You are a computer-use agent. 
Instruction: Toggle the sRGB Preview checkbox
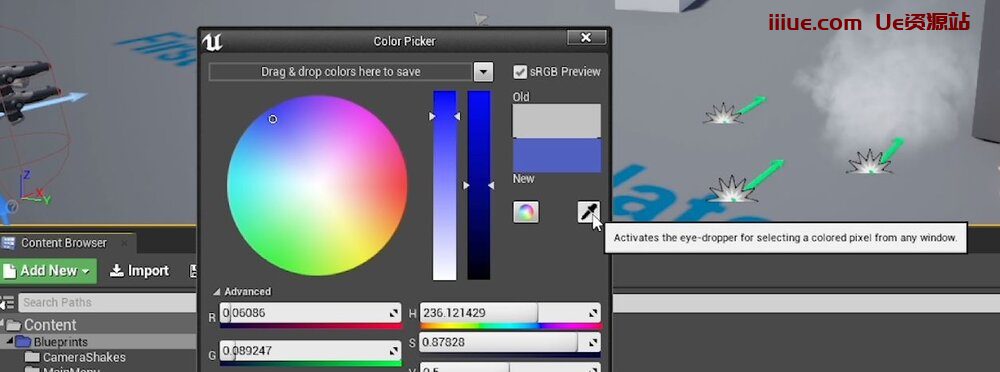520,72
